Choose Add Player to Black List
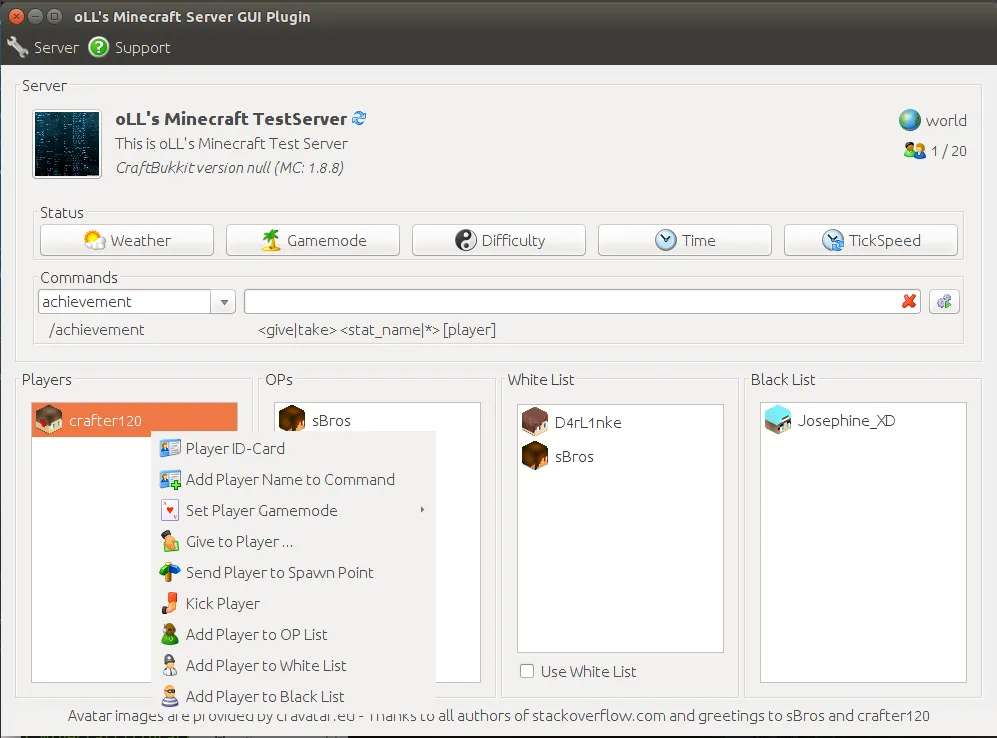This screenshot has height=738, width=997. (293, 697)
